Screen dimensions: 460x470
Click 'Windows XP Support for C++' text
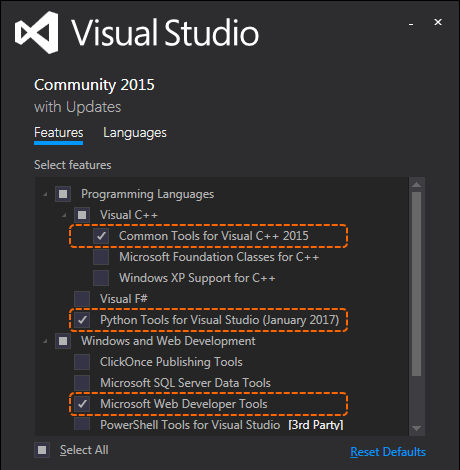pos(197,278)
